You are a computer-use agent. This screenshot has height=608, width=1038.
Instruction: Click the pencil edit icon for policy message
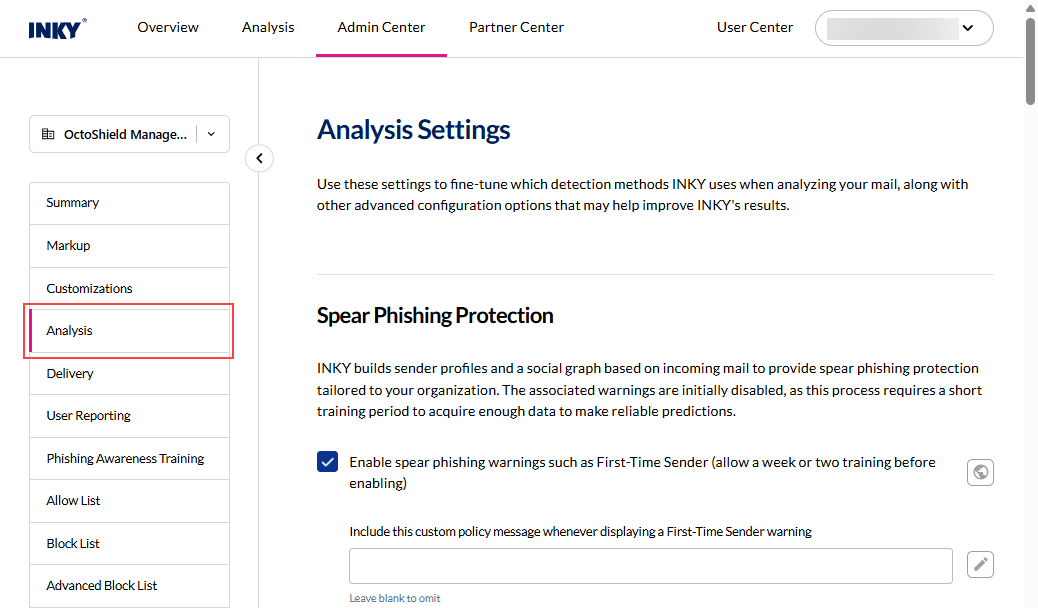(981, 565)
